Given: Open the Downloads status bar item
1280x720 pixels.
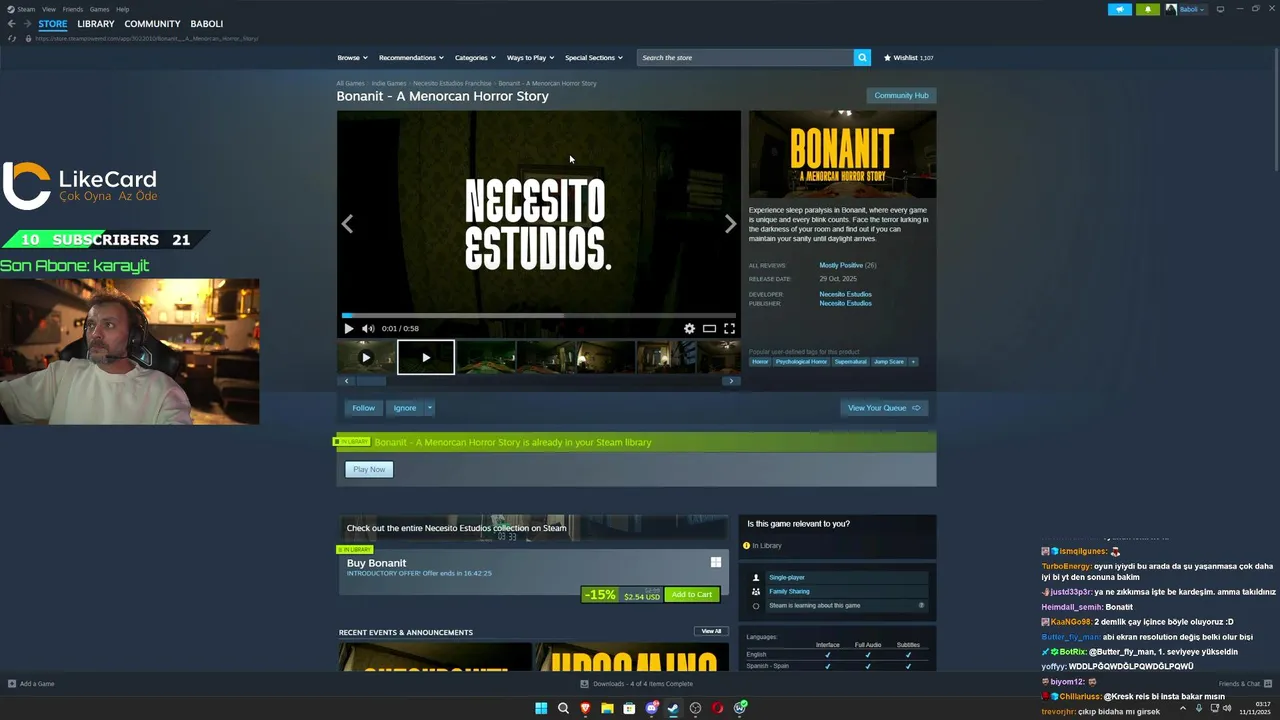Looking at the screenshot, I should [636, 684].
